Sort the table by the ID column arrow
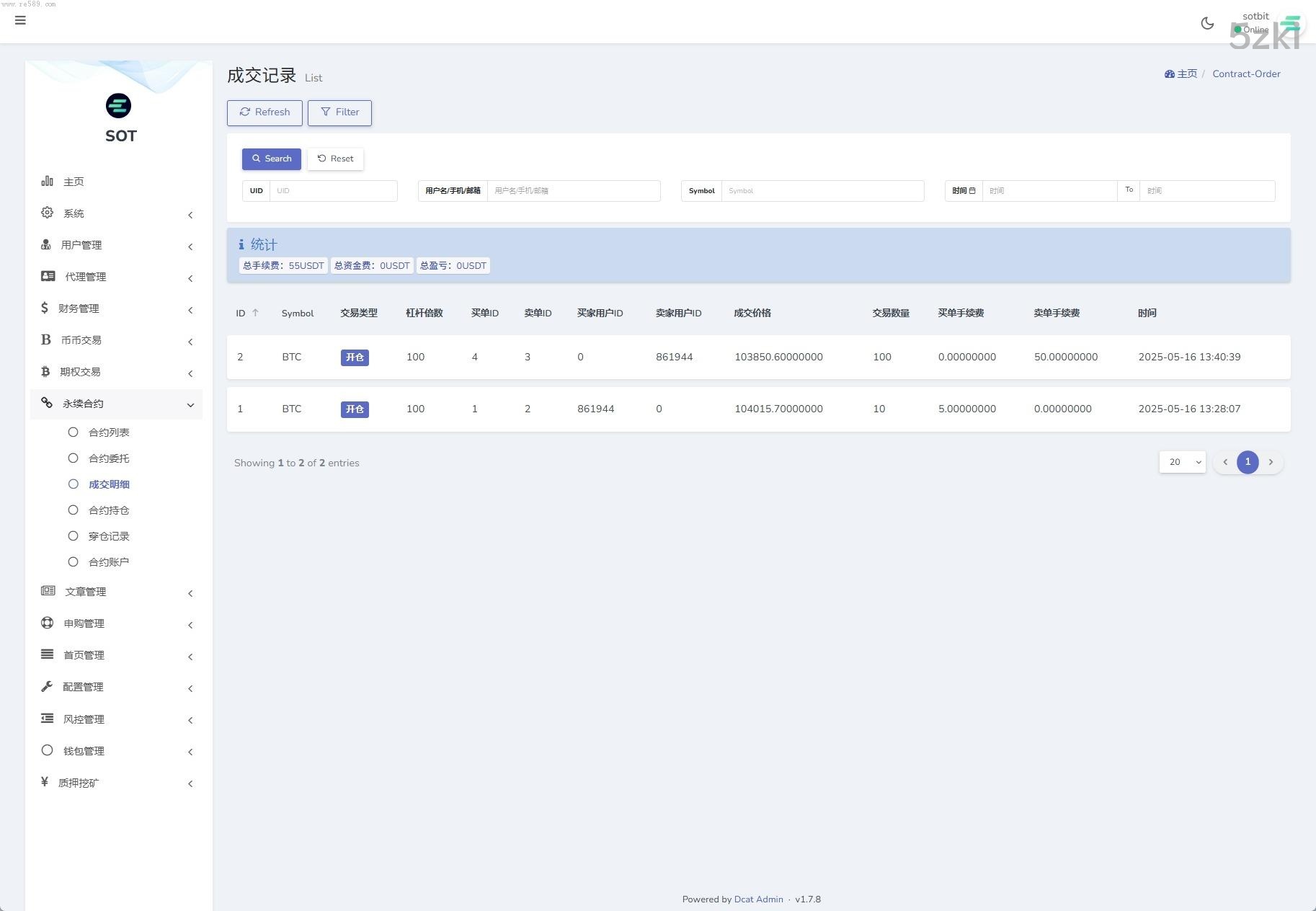Screen dimensions: 1316x911 click(255, 313)
